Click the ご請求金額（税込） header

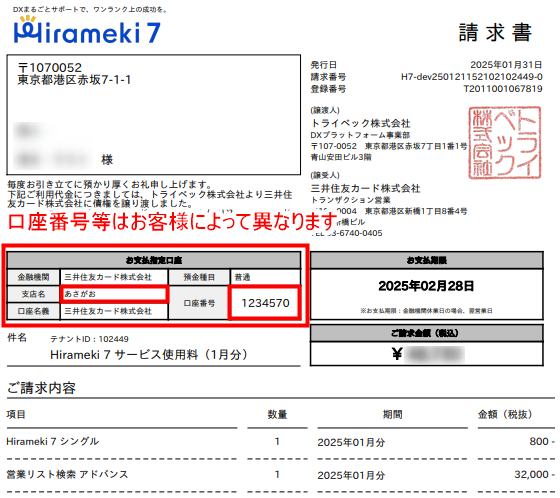pos(427,333)
